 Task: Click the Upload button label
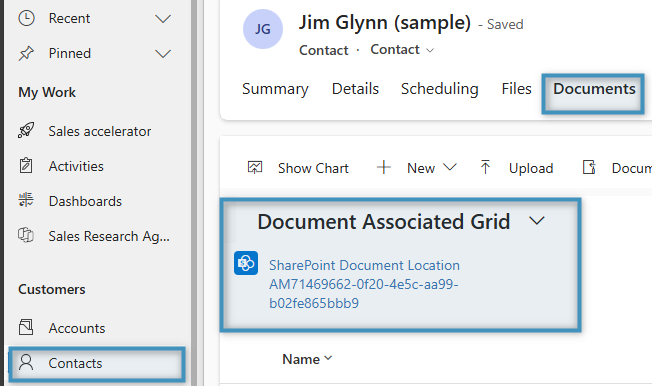531,168
